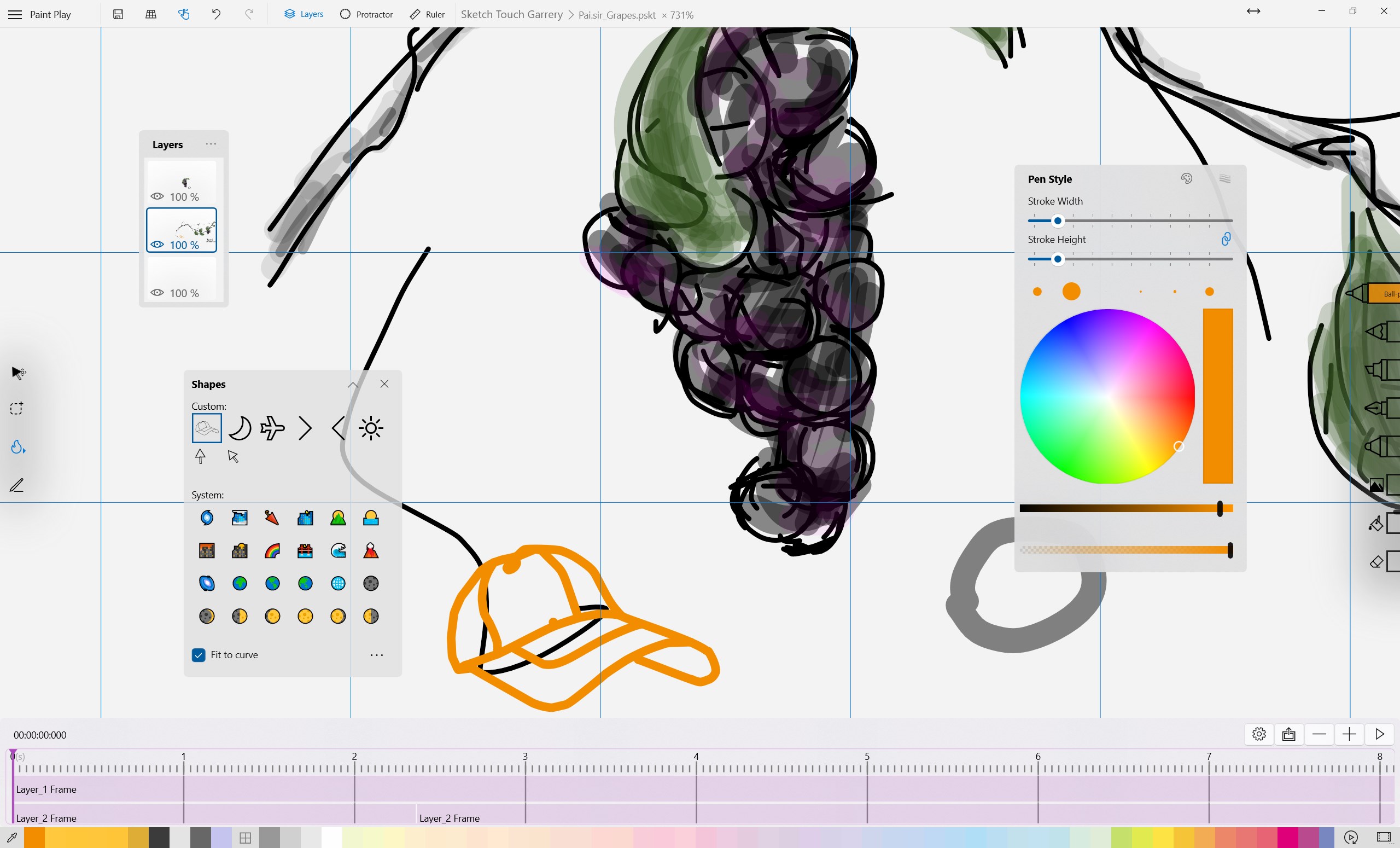
Task: Open the Protractor tool
Action: [366, 14]
